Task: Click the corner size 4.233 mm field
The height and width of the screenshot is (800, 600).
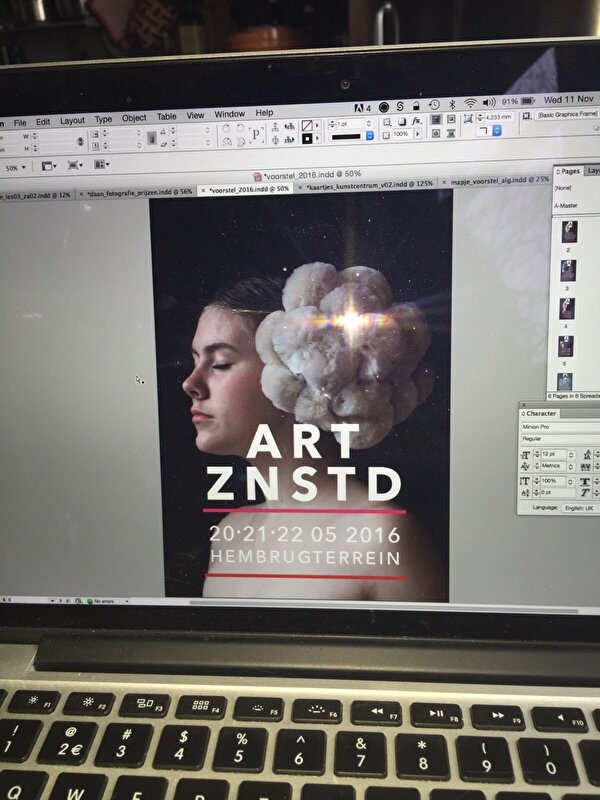Action: pos(499,117)
